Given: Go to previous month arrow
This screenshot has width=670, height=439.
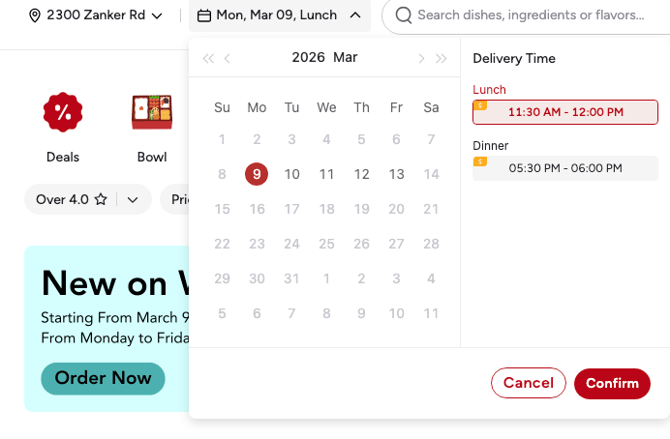Looking at the screenshot, I should coord(228,59).
